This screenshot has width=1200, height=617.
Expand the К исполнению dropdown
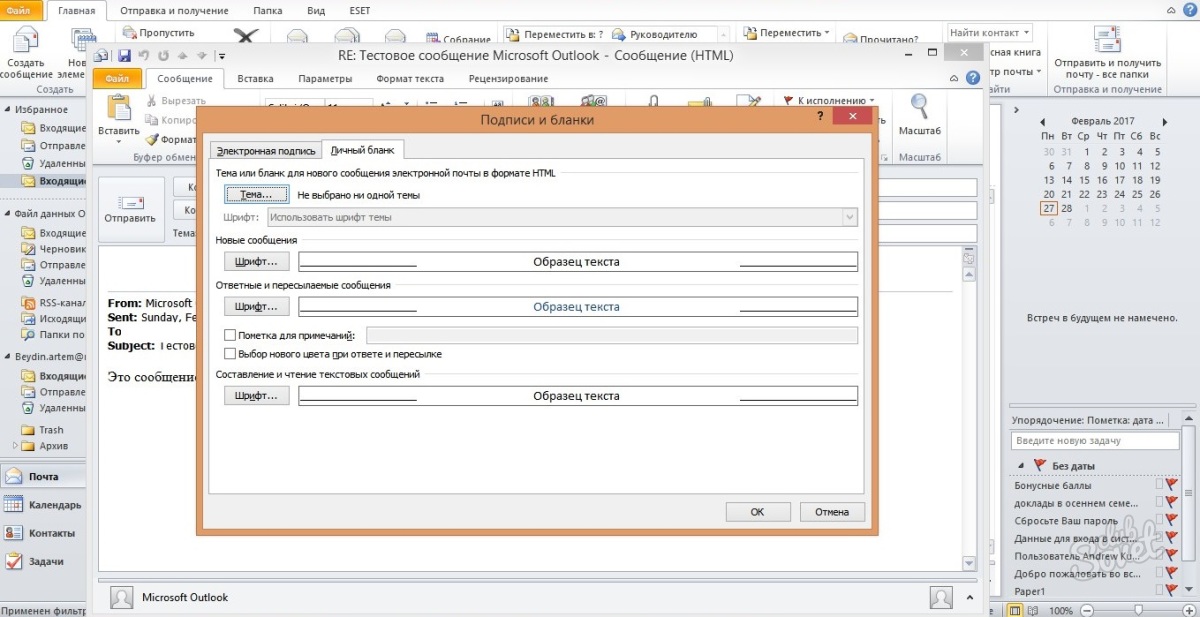pos(872,100)
